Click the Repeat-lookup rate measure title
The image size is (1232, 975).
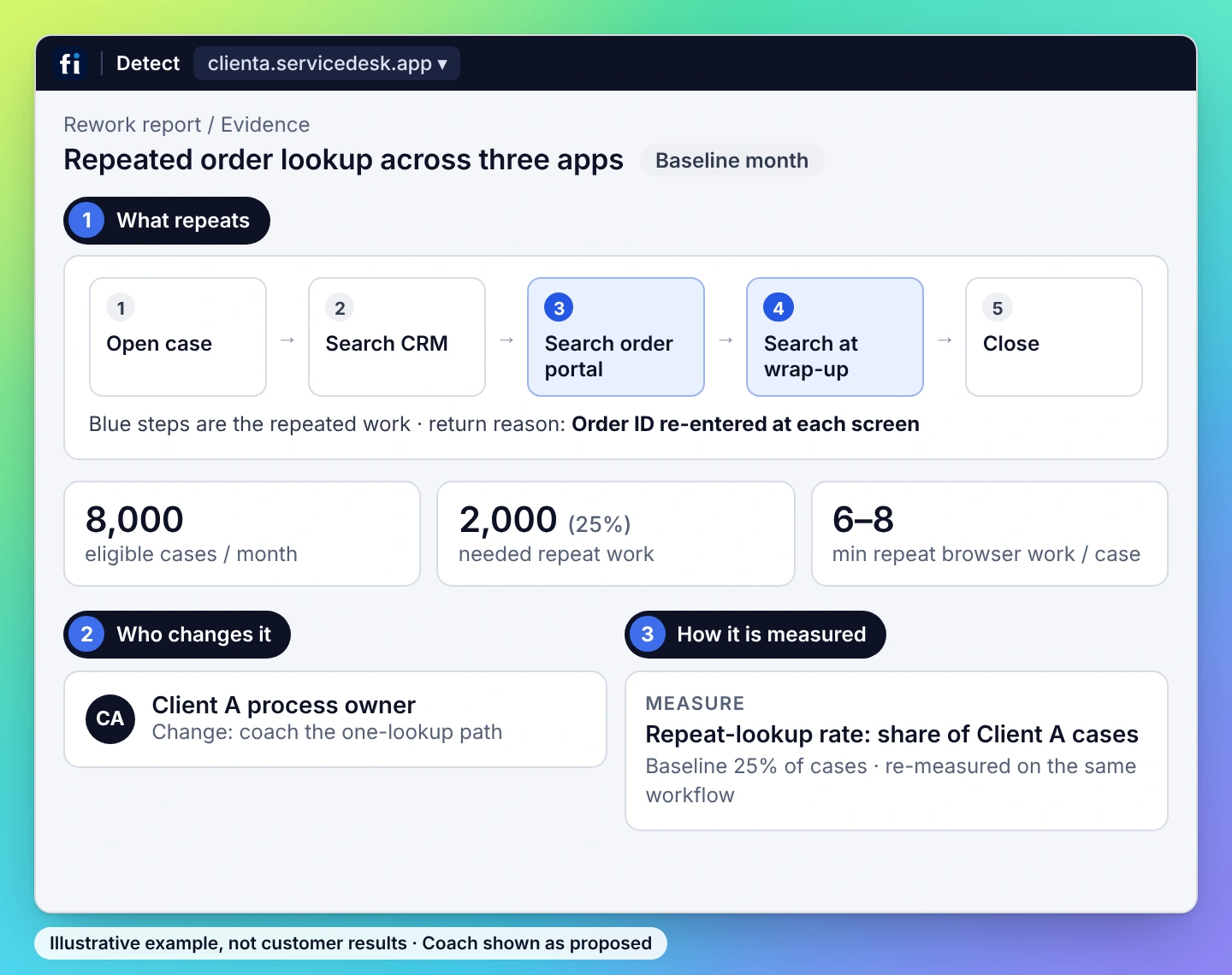[x=892, y=735]
